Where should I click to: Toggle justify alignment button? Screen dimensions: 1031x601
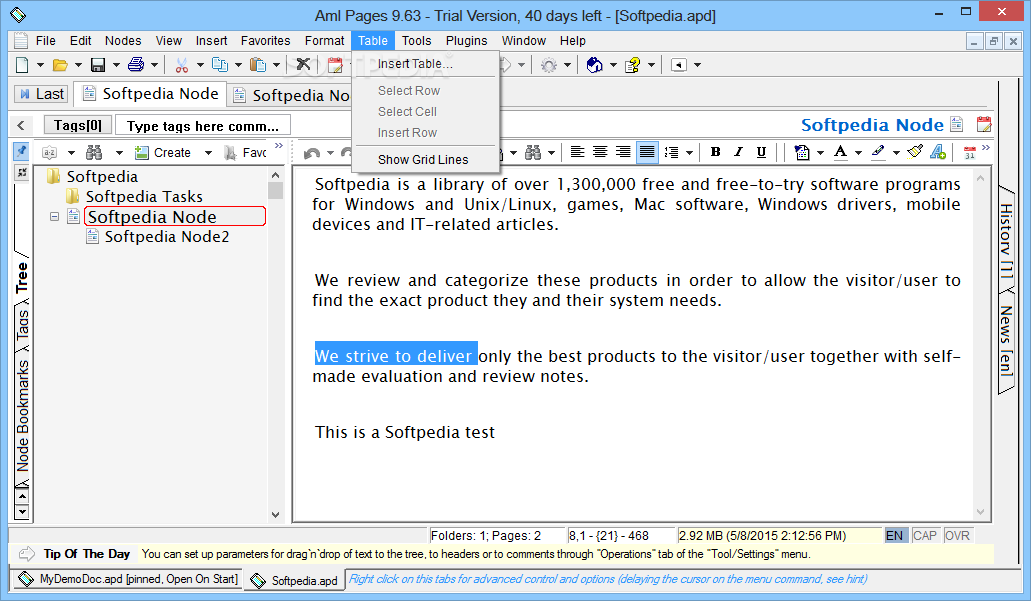[647, 153]
